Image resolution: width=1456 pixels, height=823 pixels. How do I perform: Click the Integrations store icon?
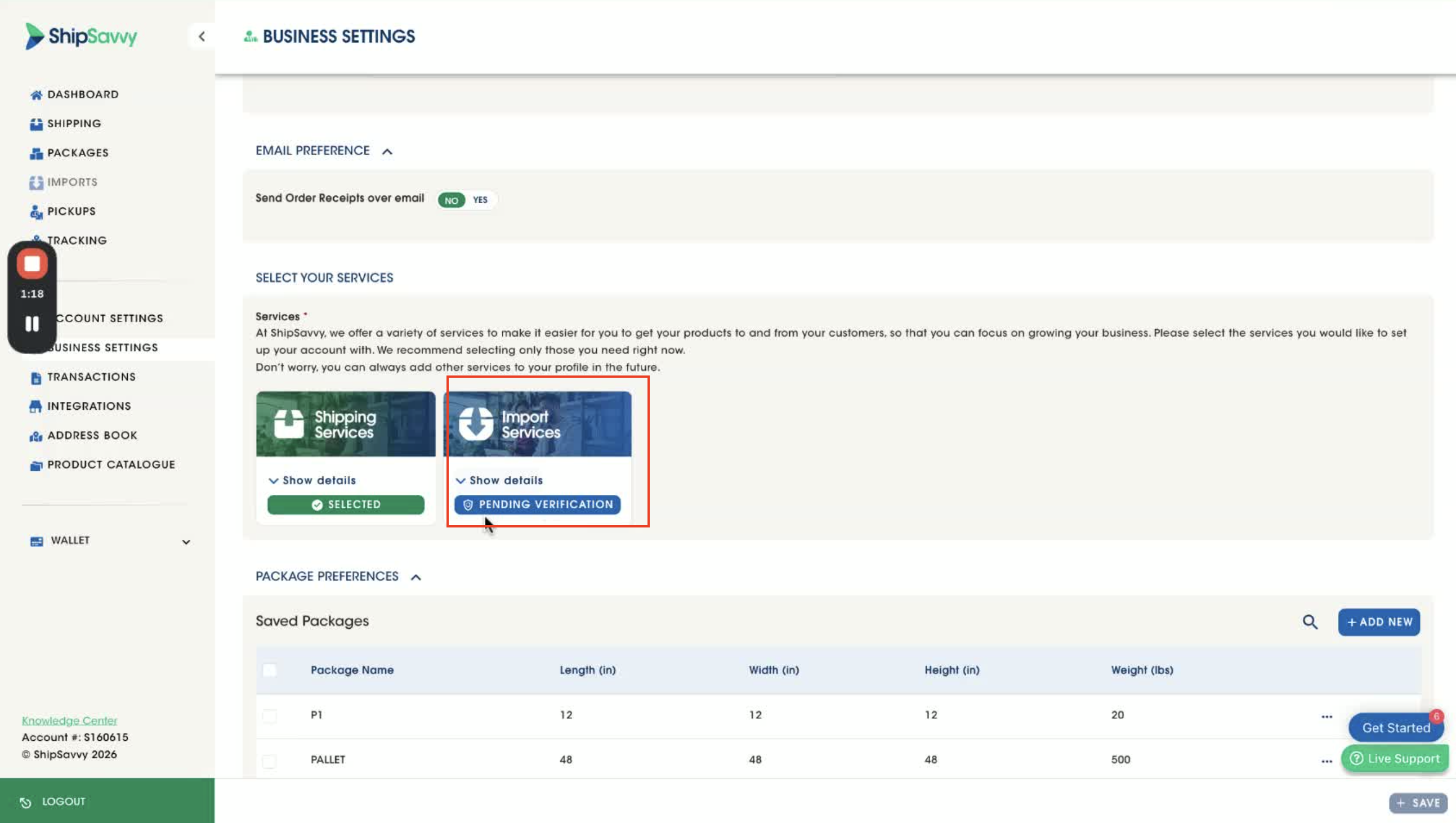35,406
